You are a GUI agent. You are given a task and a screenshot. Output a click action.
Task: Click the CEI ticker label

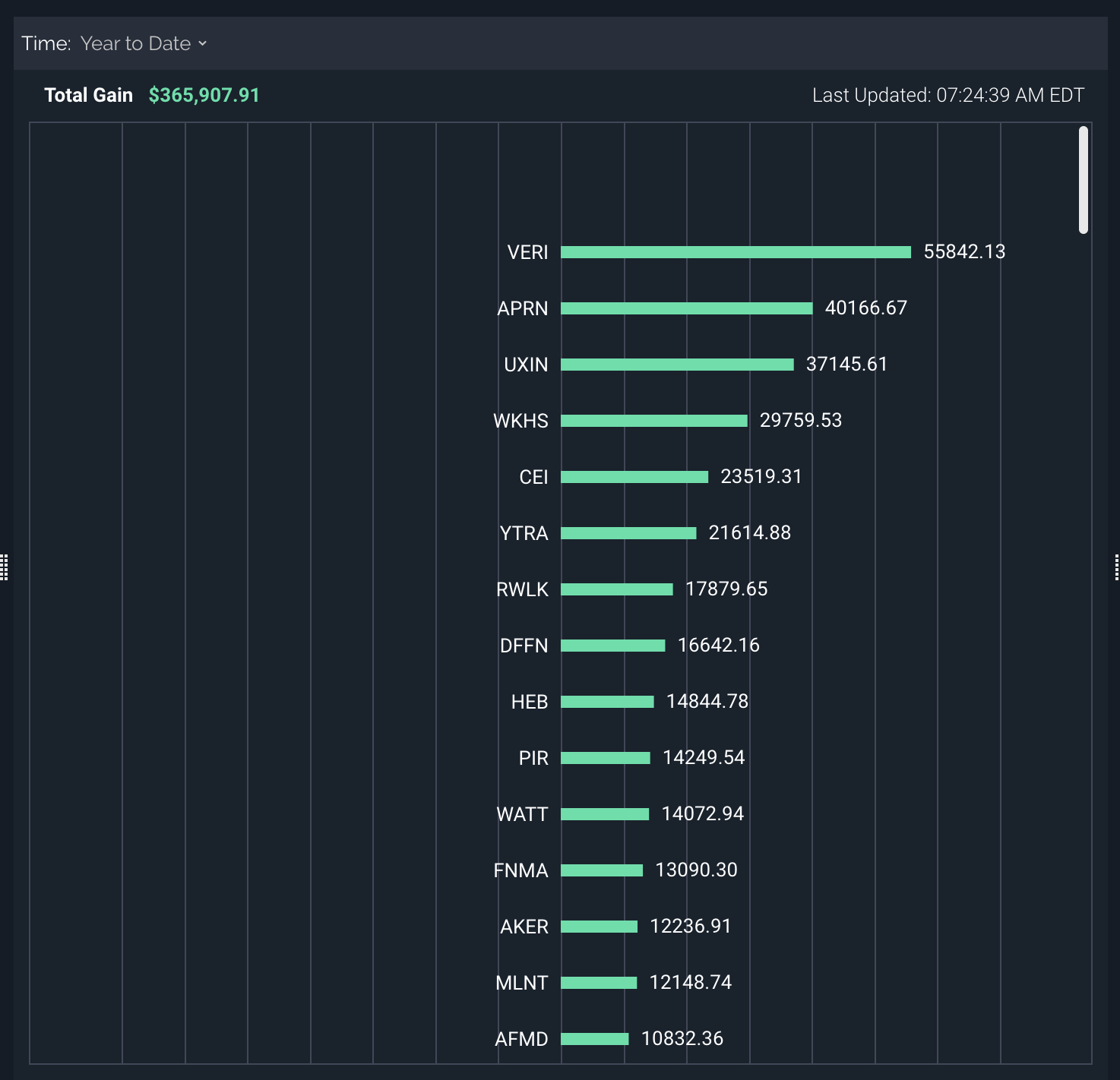click(x=533, y=477)
